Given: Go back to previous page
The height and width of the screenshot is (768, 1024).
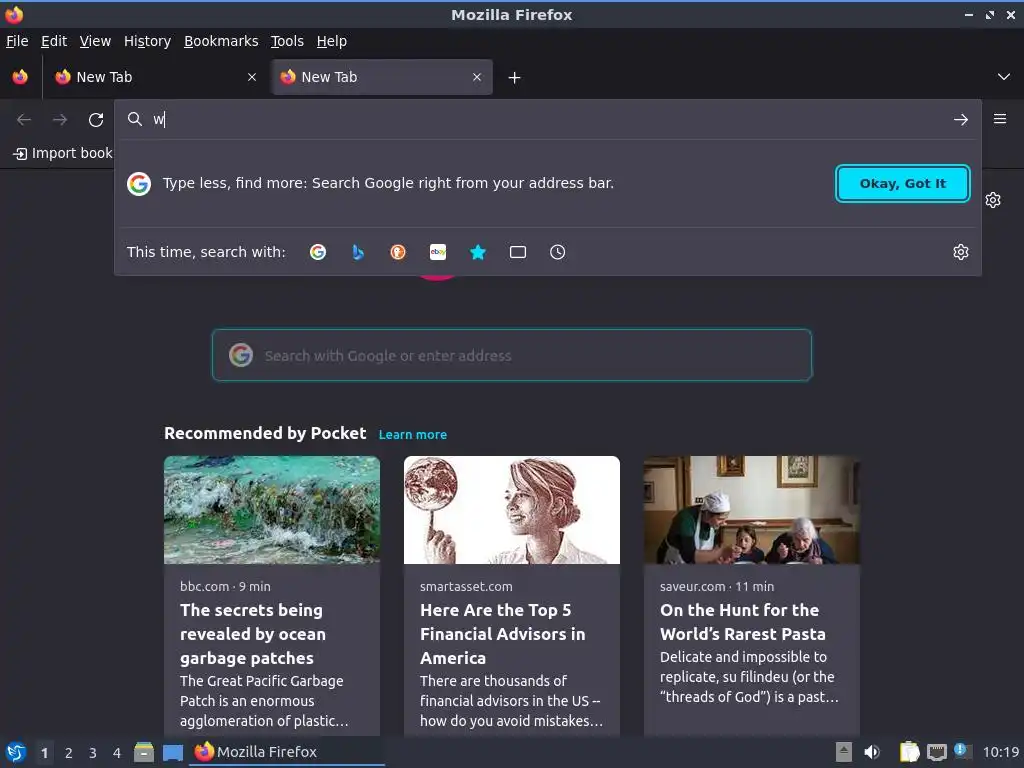Looking at the screenshot, I should [24, 120].
